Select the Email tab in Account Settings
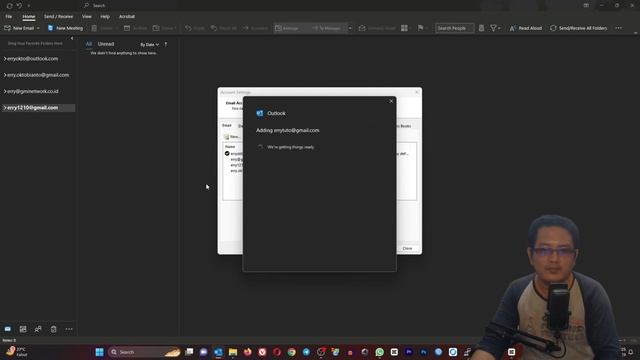The height and width of the screenshot is (360, 640). click(227, 125)
